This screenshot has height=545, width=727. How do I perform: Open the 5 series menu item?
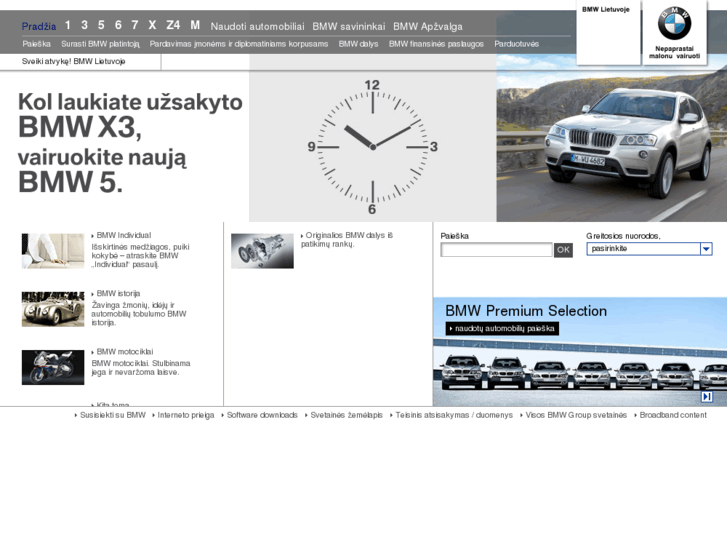click(x=101, y=25)
